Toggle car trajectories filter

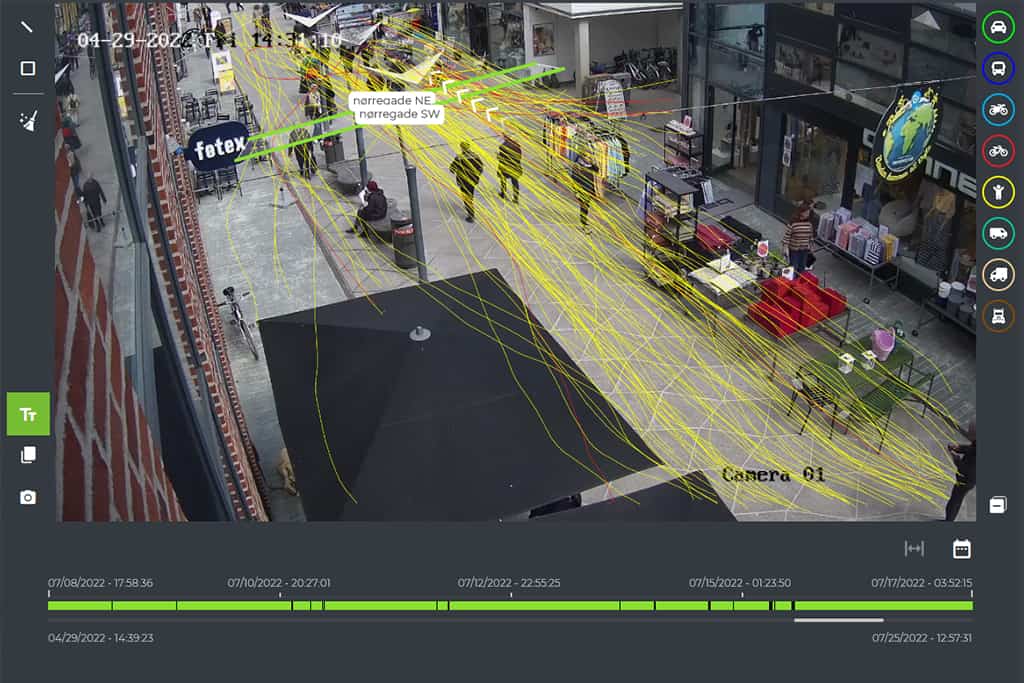coord(998,27)
